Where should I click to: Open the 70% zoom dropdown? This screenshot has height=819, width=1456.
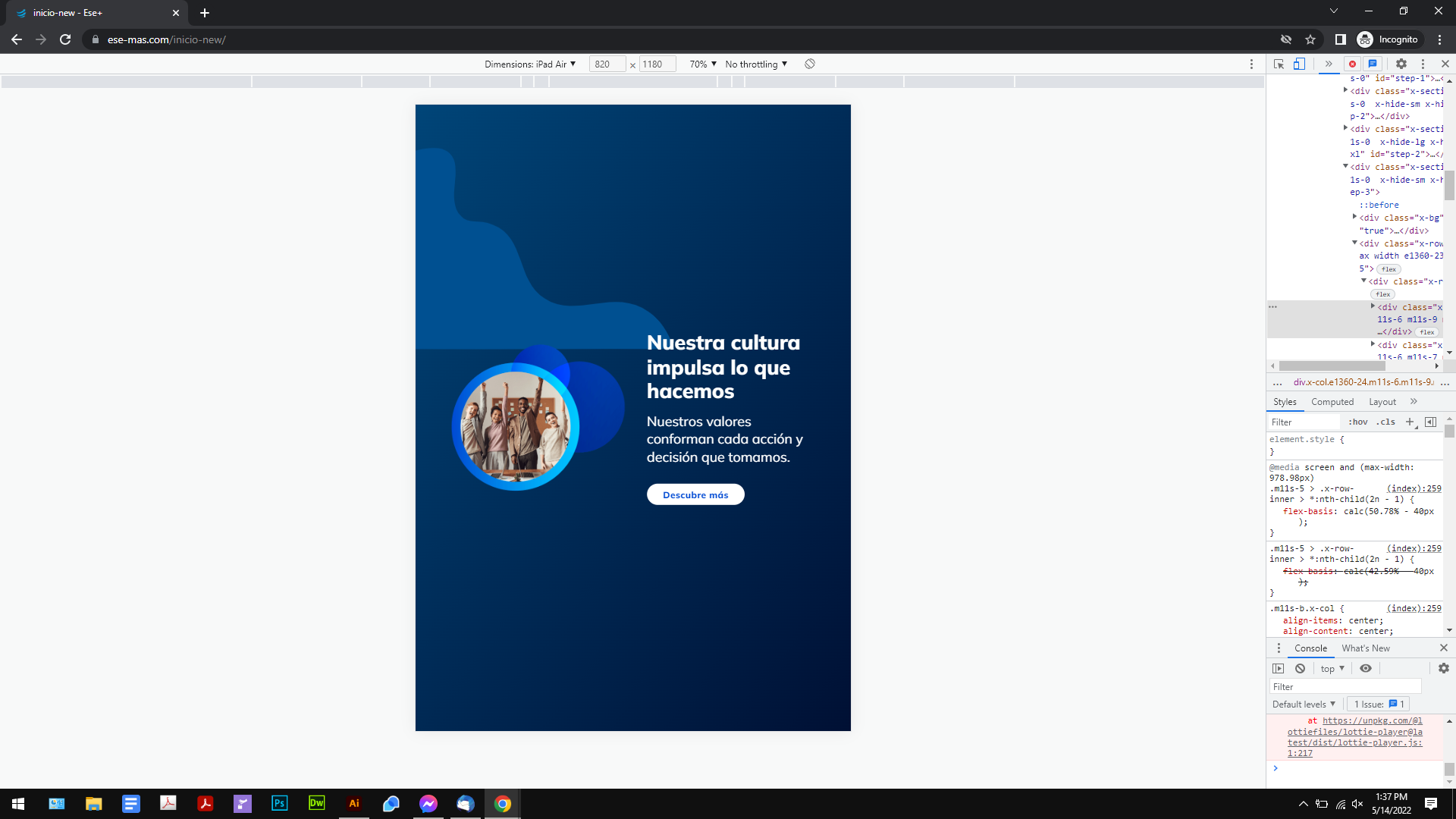click(703, 64)
